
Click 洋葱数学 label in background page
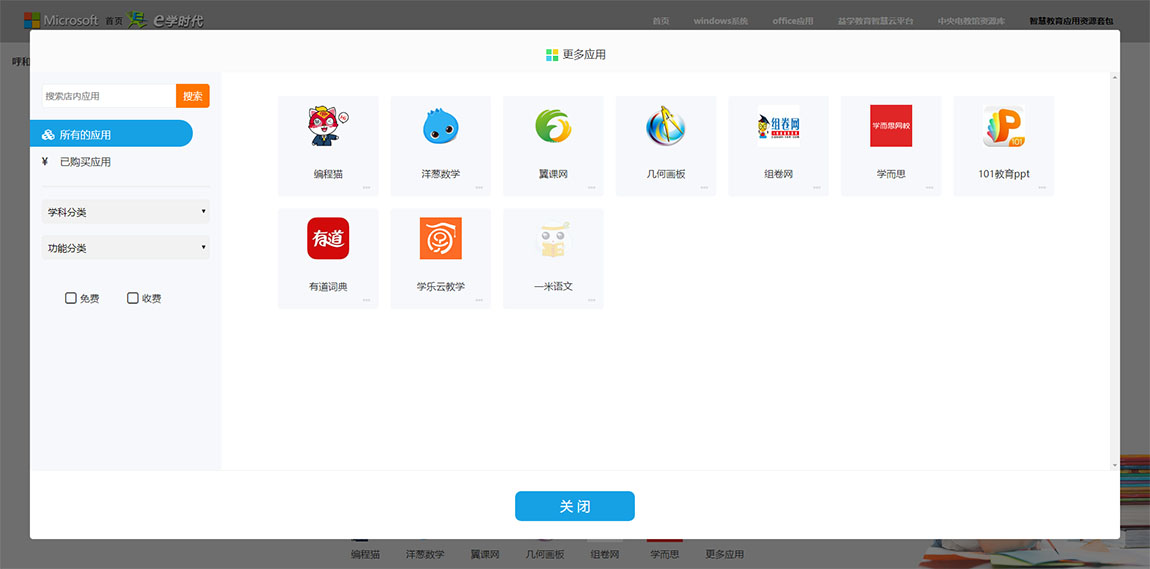425,555
